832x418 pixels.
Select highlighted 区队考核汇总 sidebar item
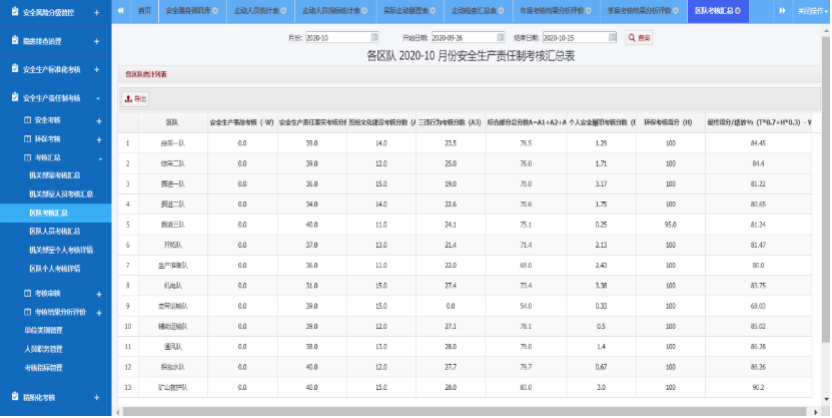(x=55, y=213)
